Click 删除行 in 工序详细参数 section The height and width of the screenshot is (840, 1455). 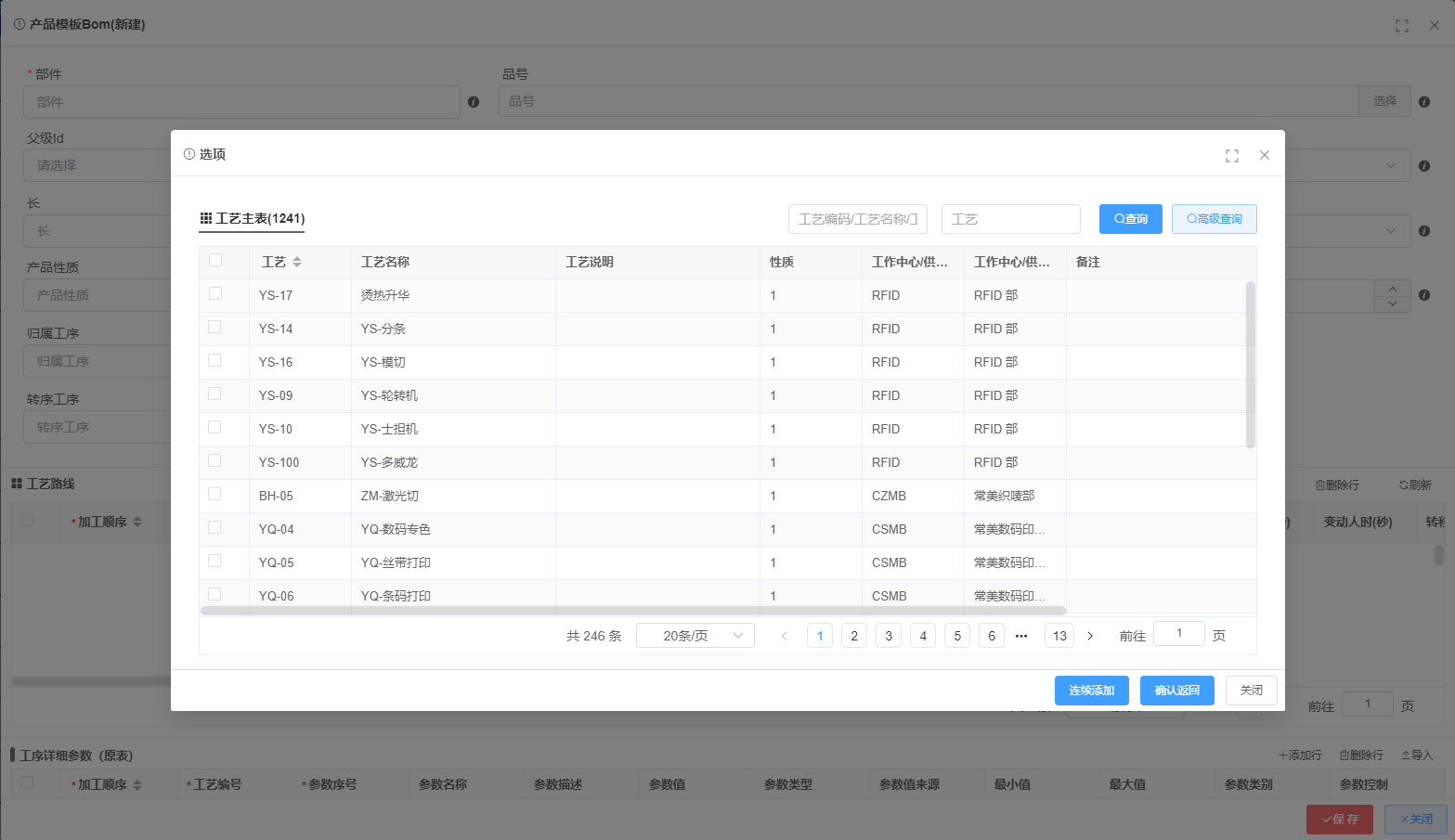click(1361, 756)
